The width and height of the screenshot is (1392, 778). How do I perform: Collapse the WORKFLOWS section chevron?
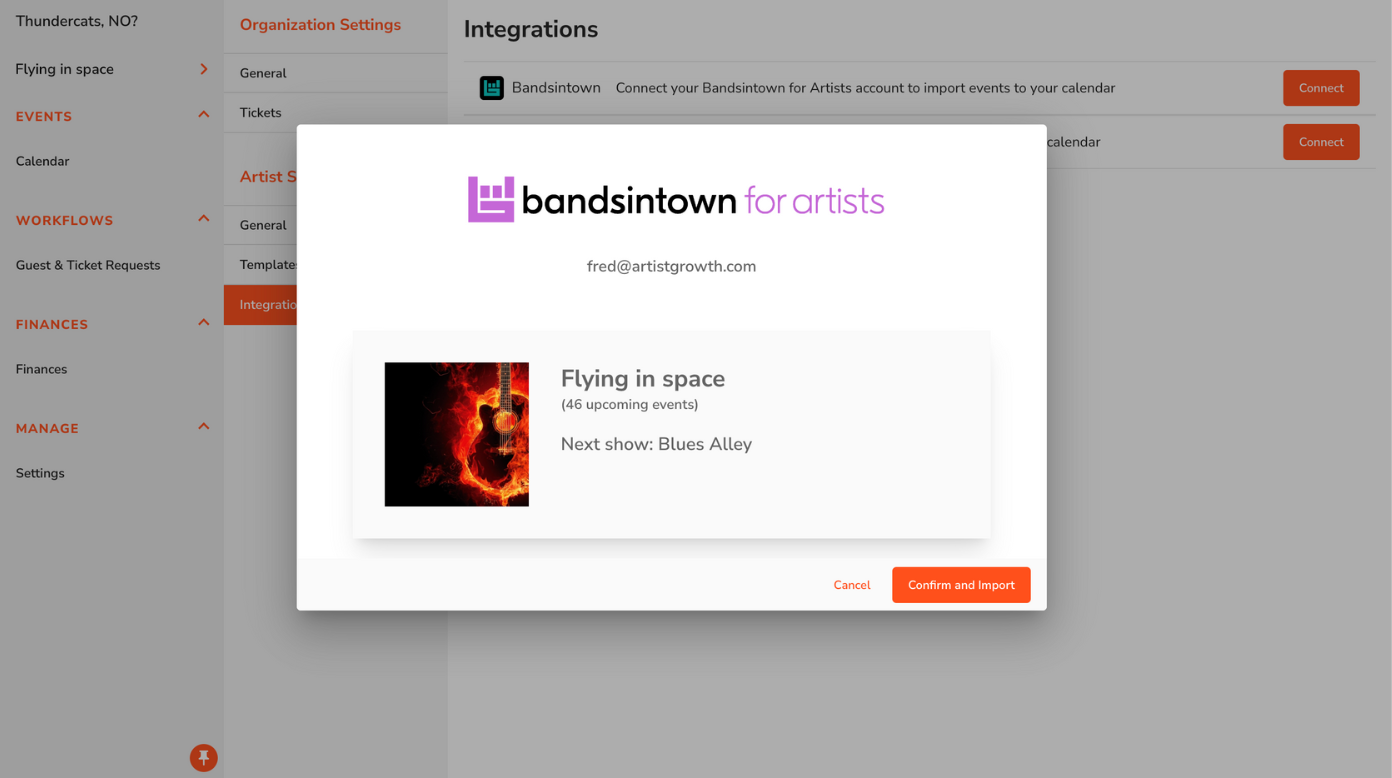(x=204, y=219)
